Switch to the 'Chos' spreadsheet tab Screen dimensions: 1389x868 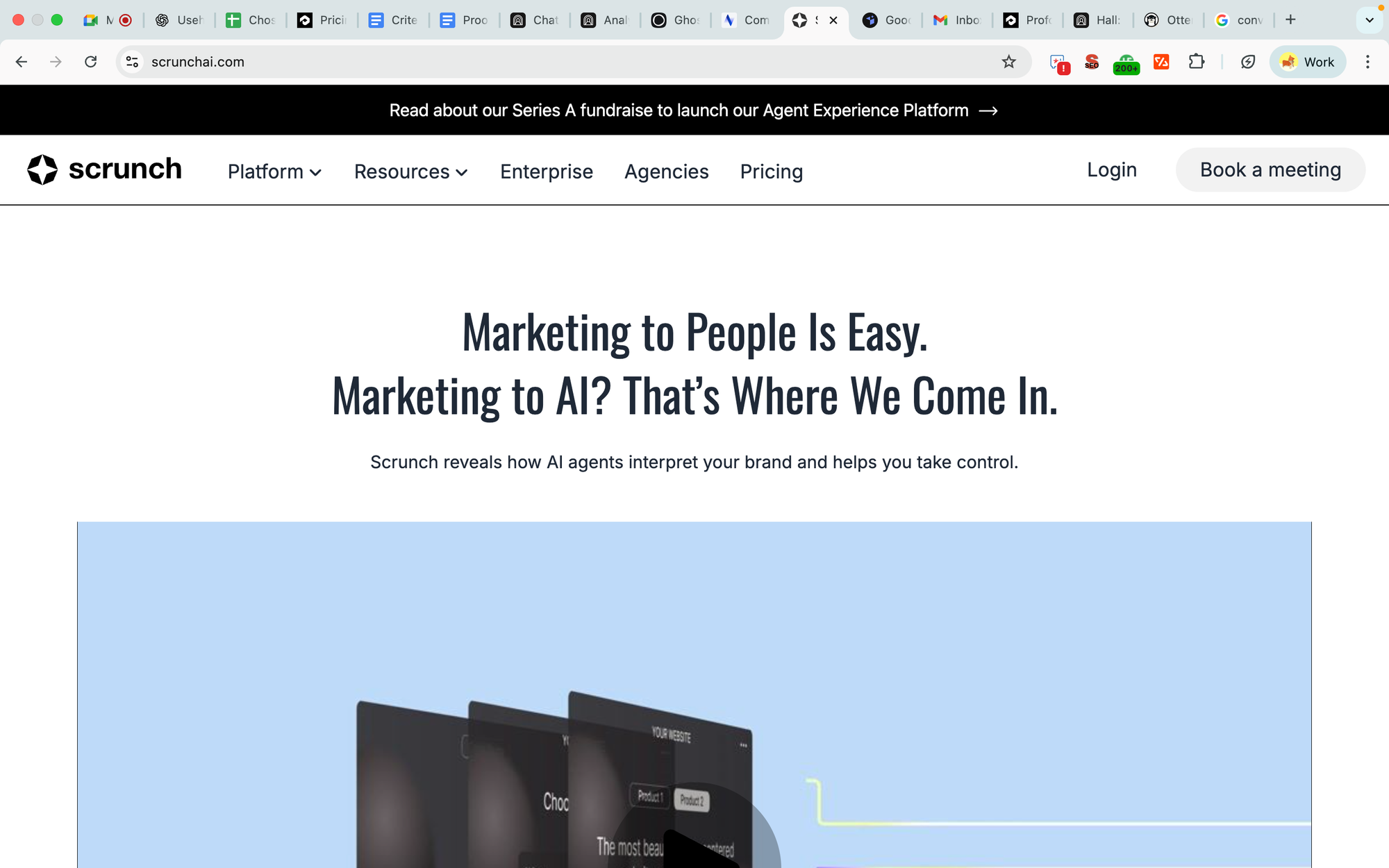point(251,20)
